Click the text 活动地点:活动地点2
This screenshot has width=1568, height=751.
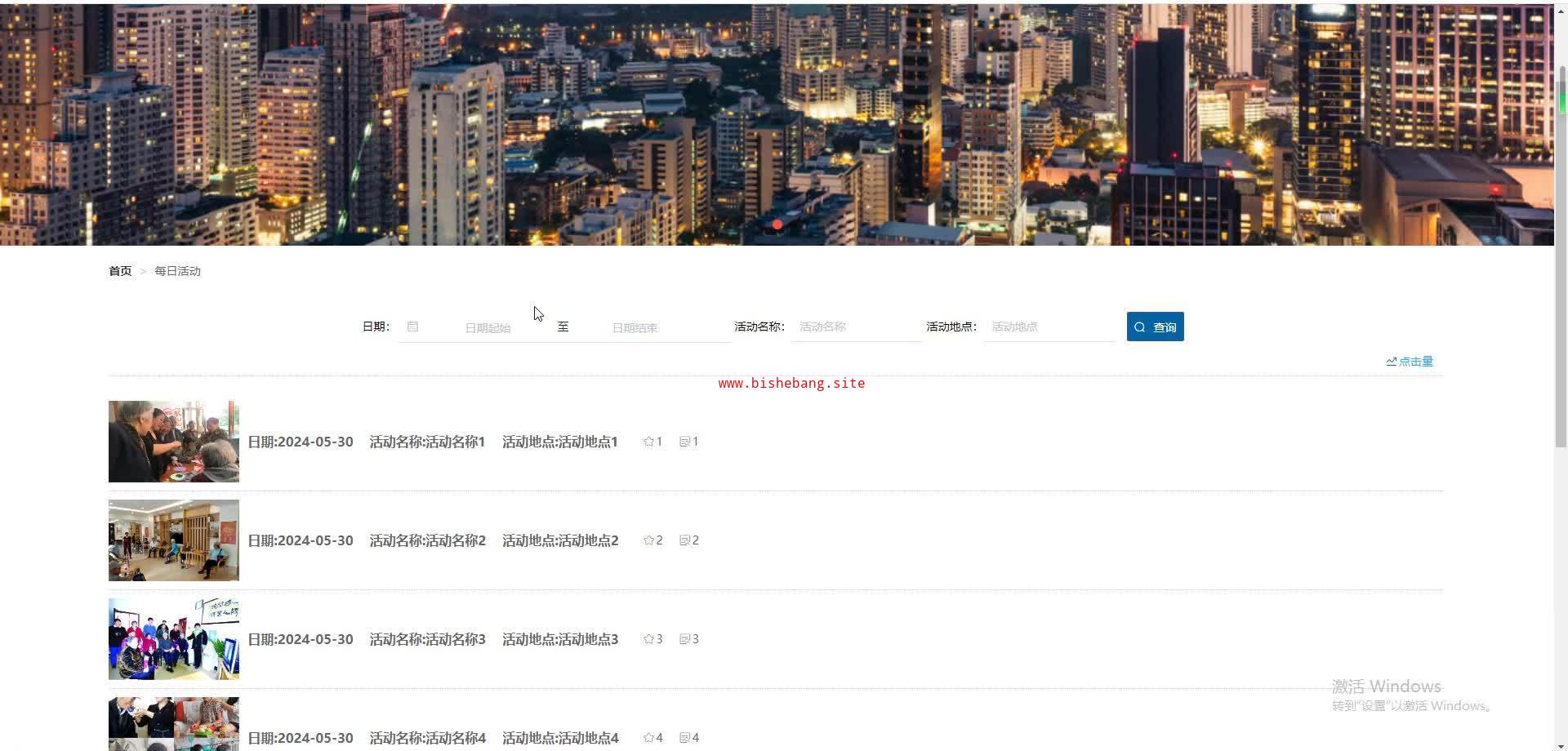(560, 540)
